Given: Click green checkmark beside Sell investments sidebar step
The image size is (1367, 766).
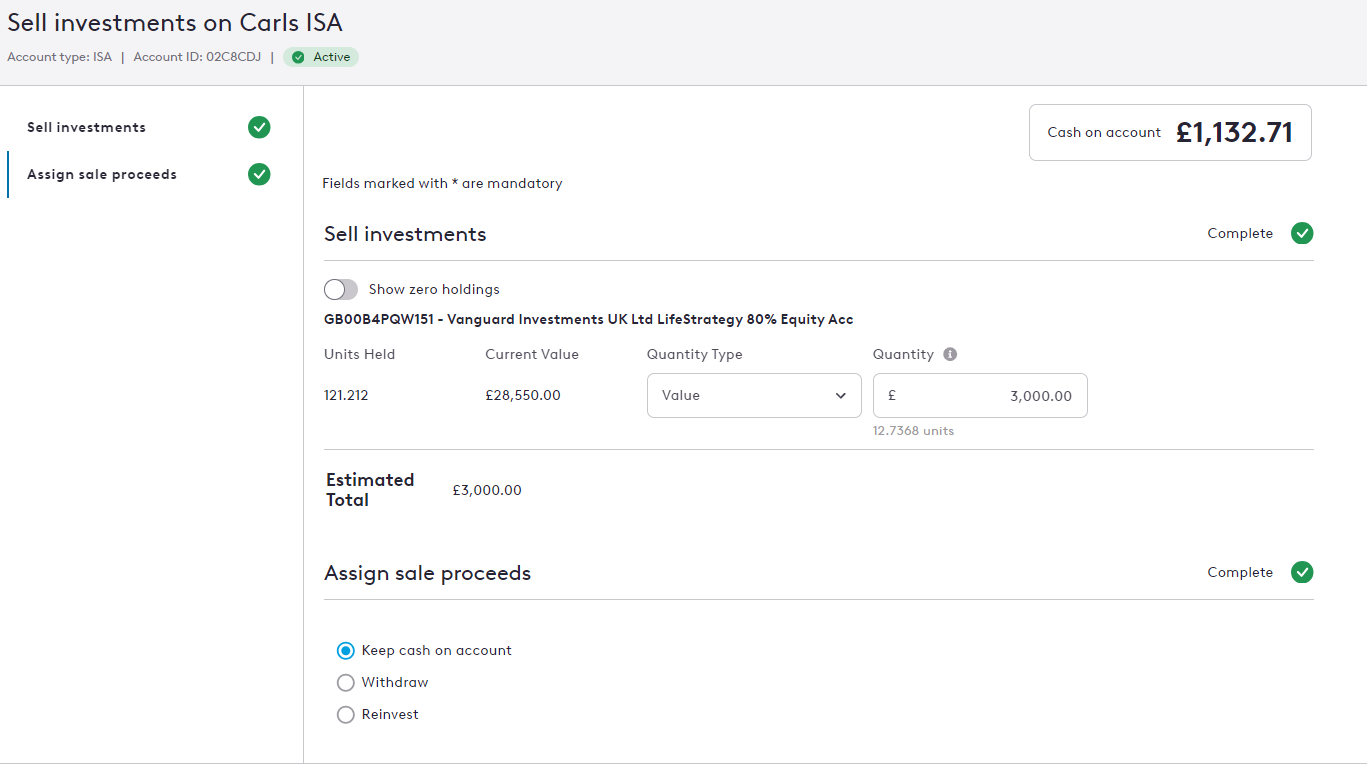Looking at the screenshot, I should point(259,127).
